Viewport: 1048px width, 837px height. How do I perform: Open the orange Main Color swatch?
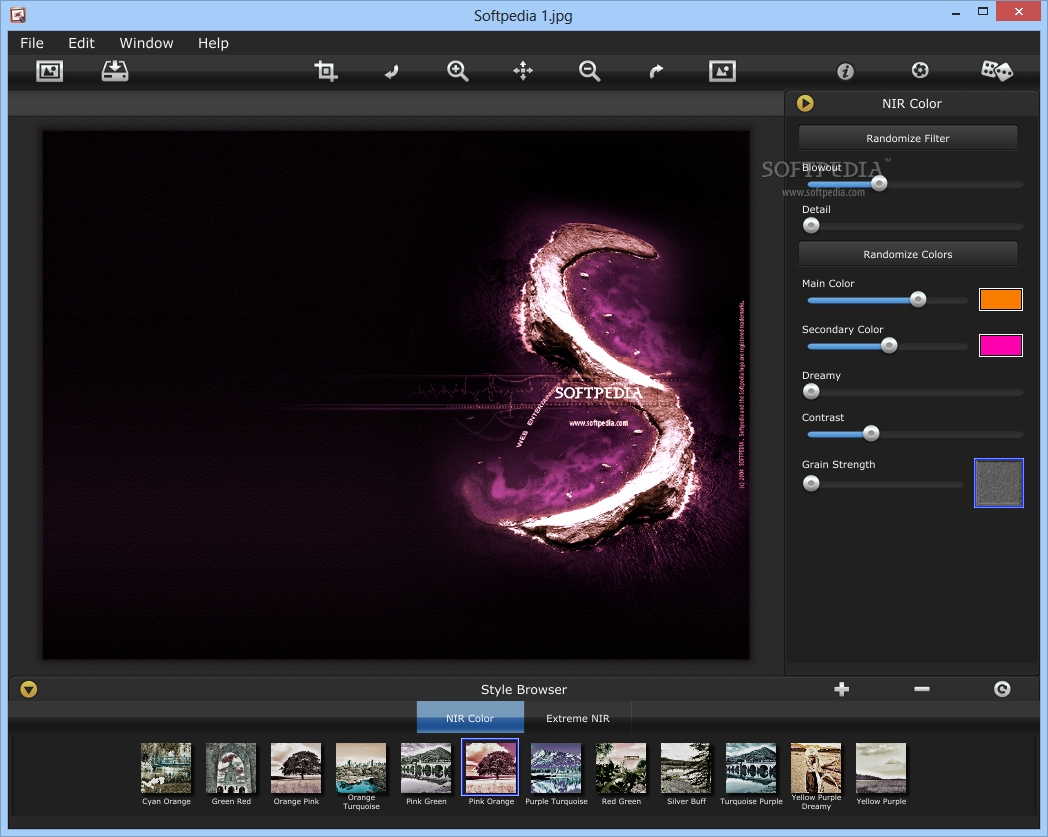(x=1001, y=300)
